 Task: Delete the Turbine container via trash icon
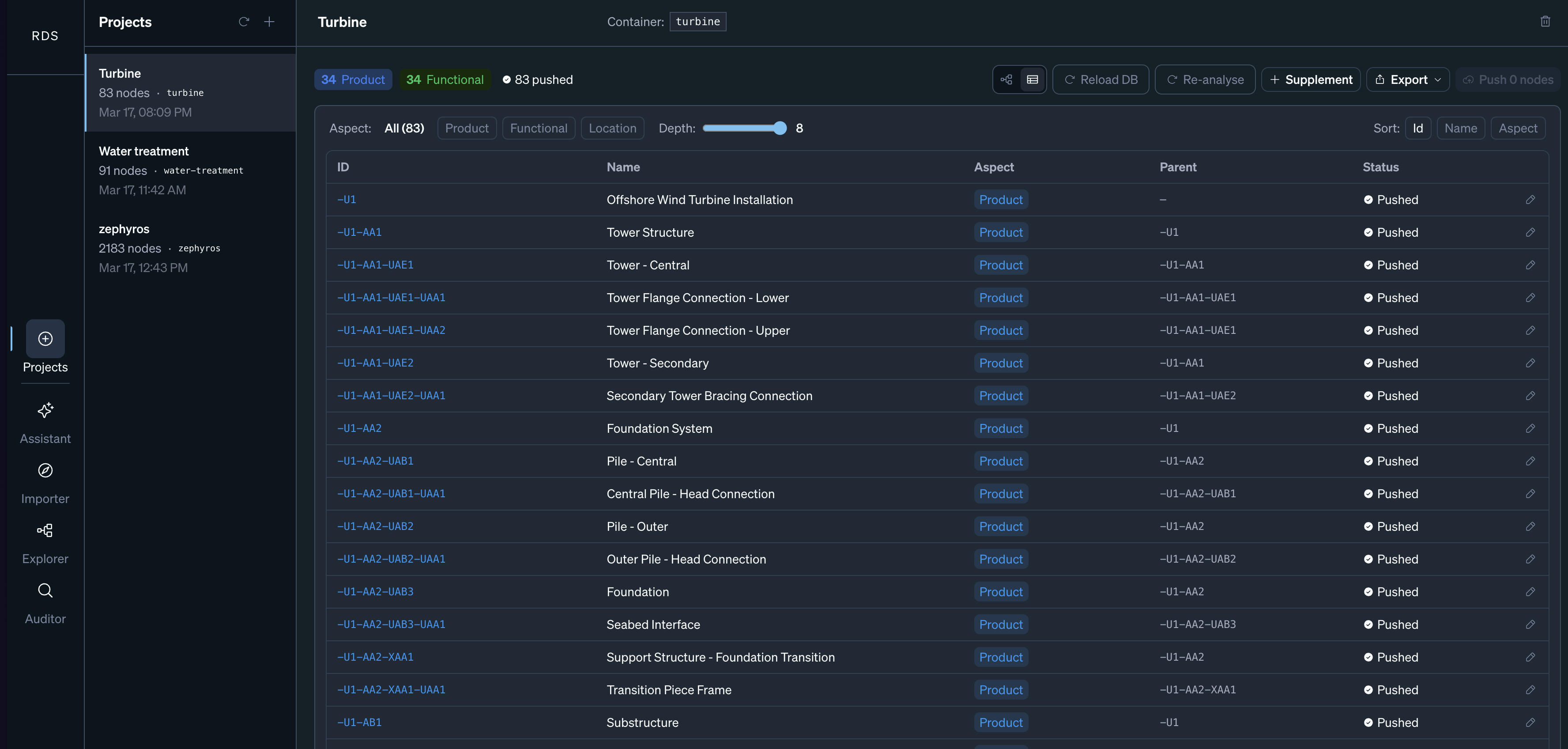1545,21
